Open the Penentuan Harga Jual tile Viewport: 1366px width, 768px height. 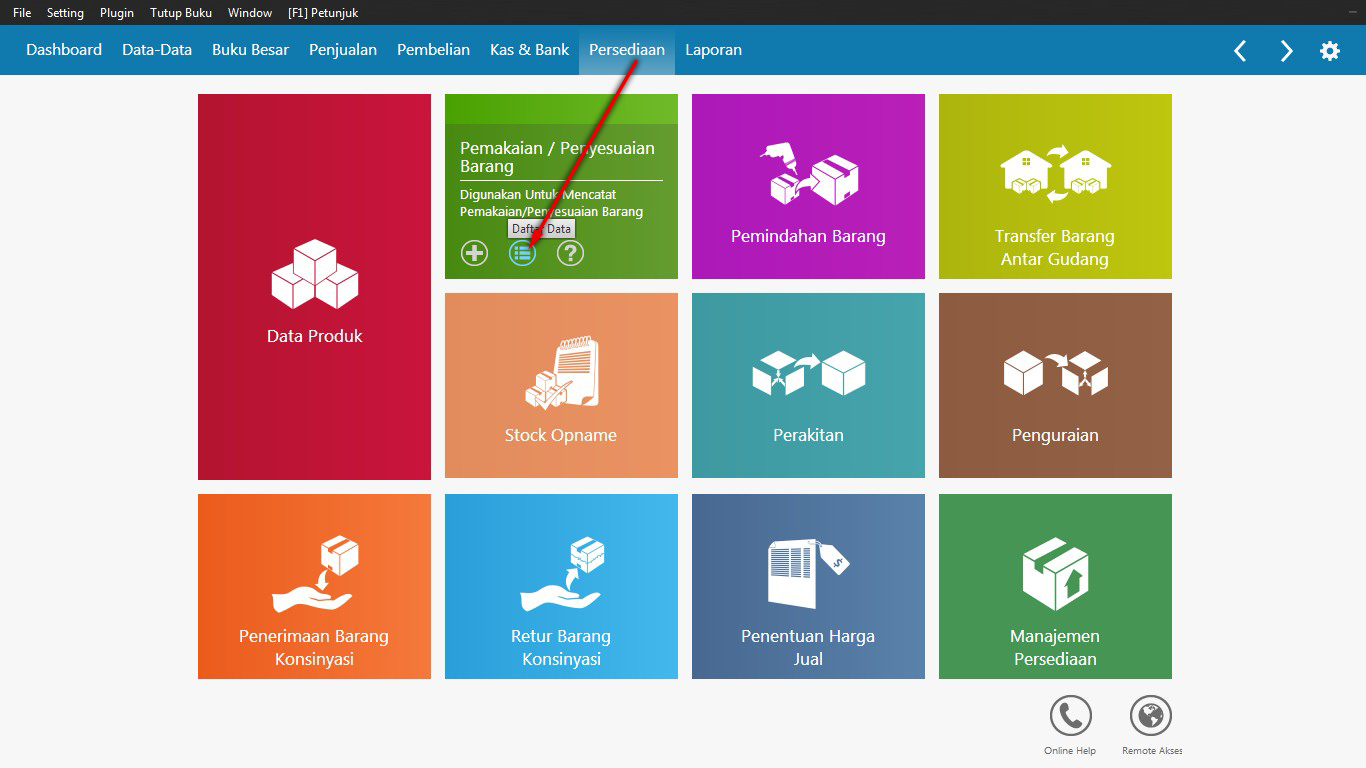tap(808, 586)
